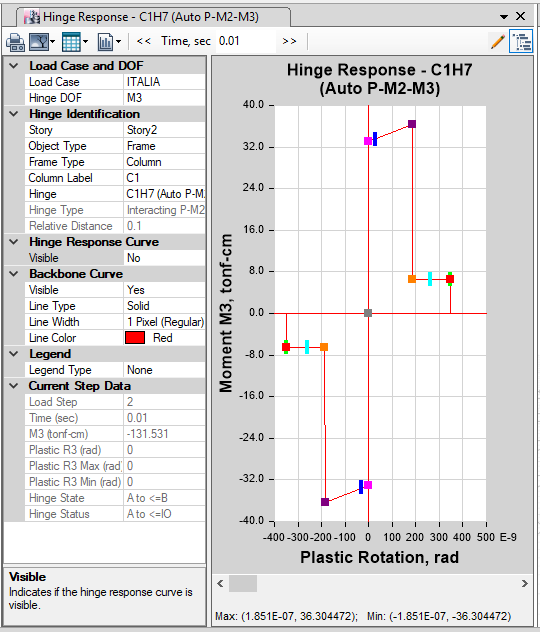This screenshot has height=632, width=540.
Task: Select the Hinge DOF M3 value
Action: pos(164,98)
